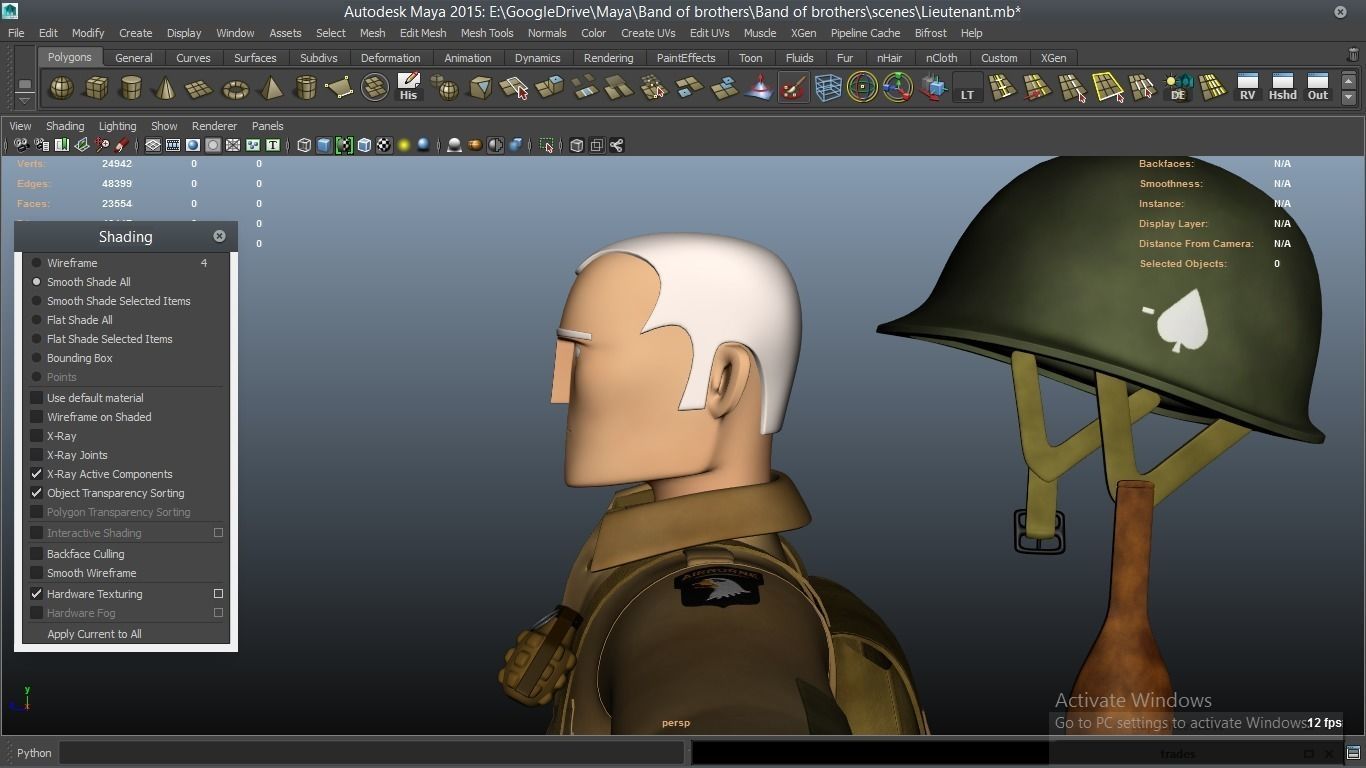Open the script editor icon at bottom right
Image resolution: width=1366 pixels, height=768 pixels.
(1353, 753)
